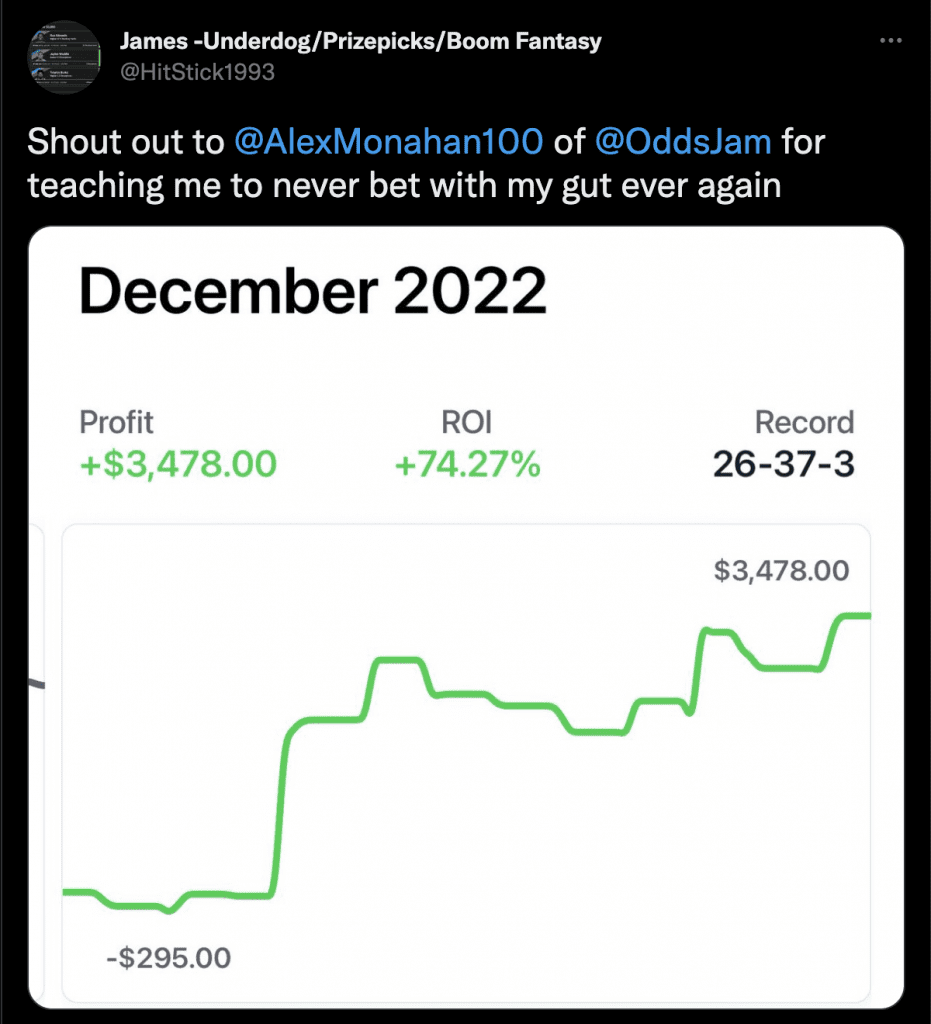
Task: Open the attached December 2022 chart image
Action: (x=466, y=618)
